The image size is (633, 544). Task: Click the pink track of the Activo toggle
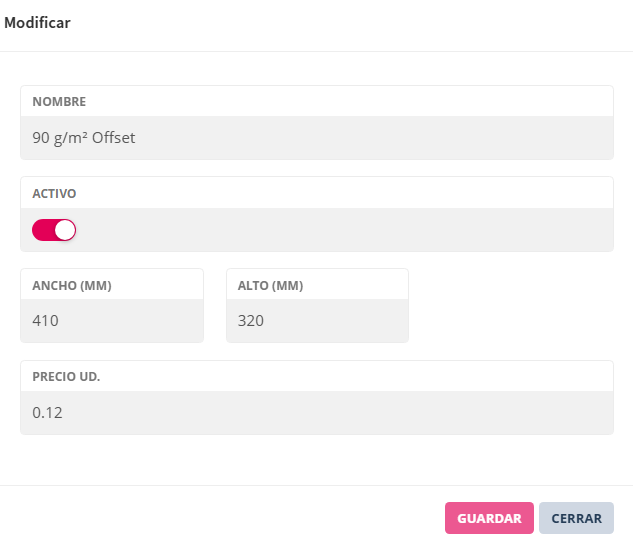point(43,230)
